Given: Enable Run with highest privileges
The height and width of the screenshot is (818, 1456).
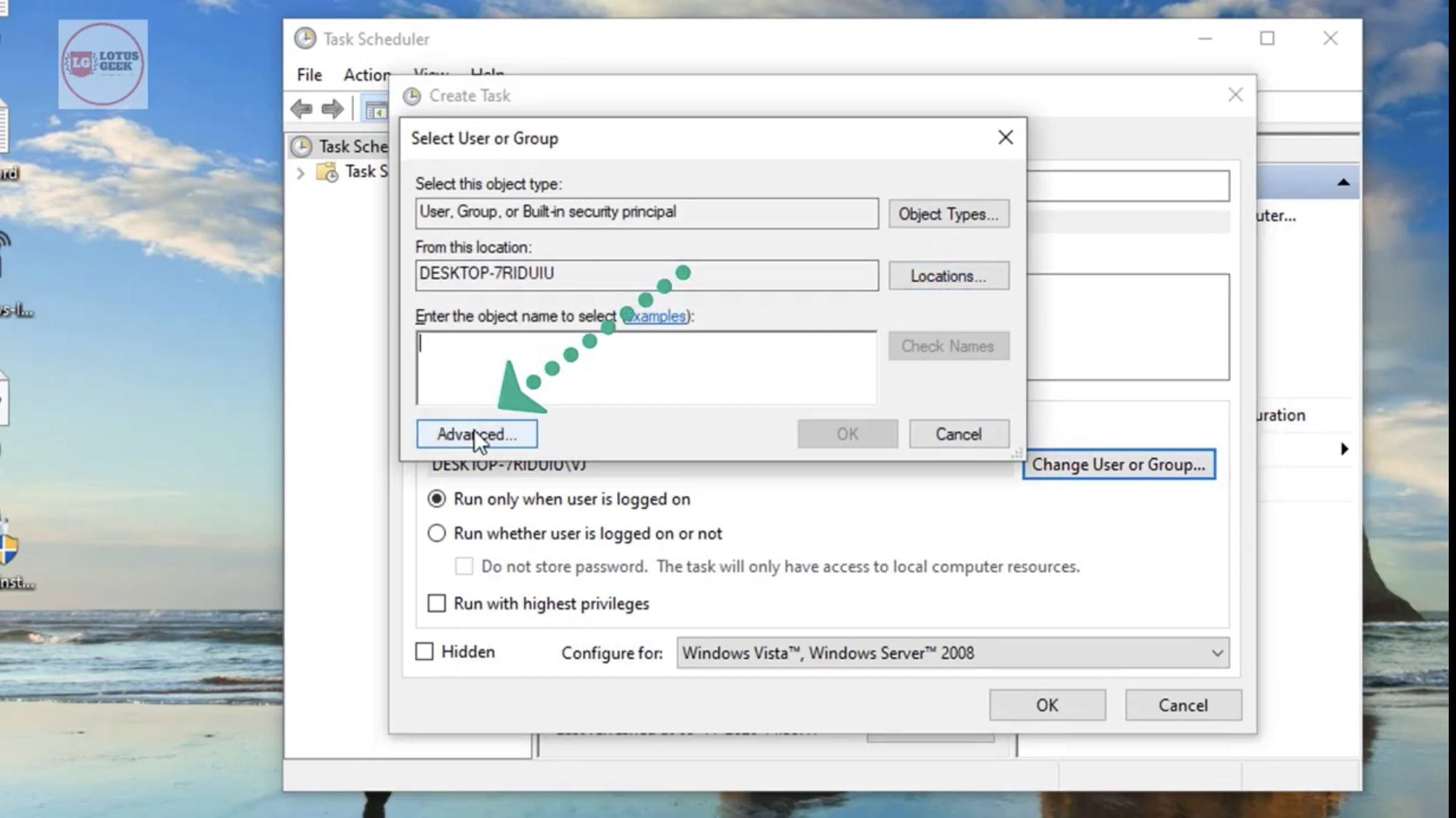Looking at the screenshot, I should [436, 603].
